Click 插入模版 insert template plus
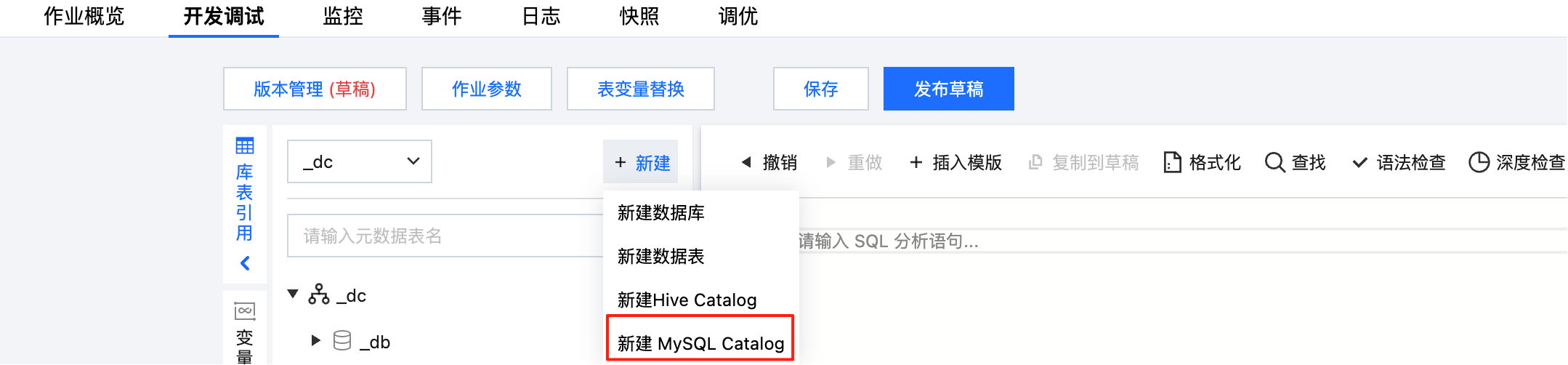This screenshot has width=1568, height=365. point(916,162)
